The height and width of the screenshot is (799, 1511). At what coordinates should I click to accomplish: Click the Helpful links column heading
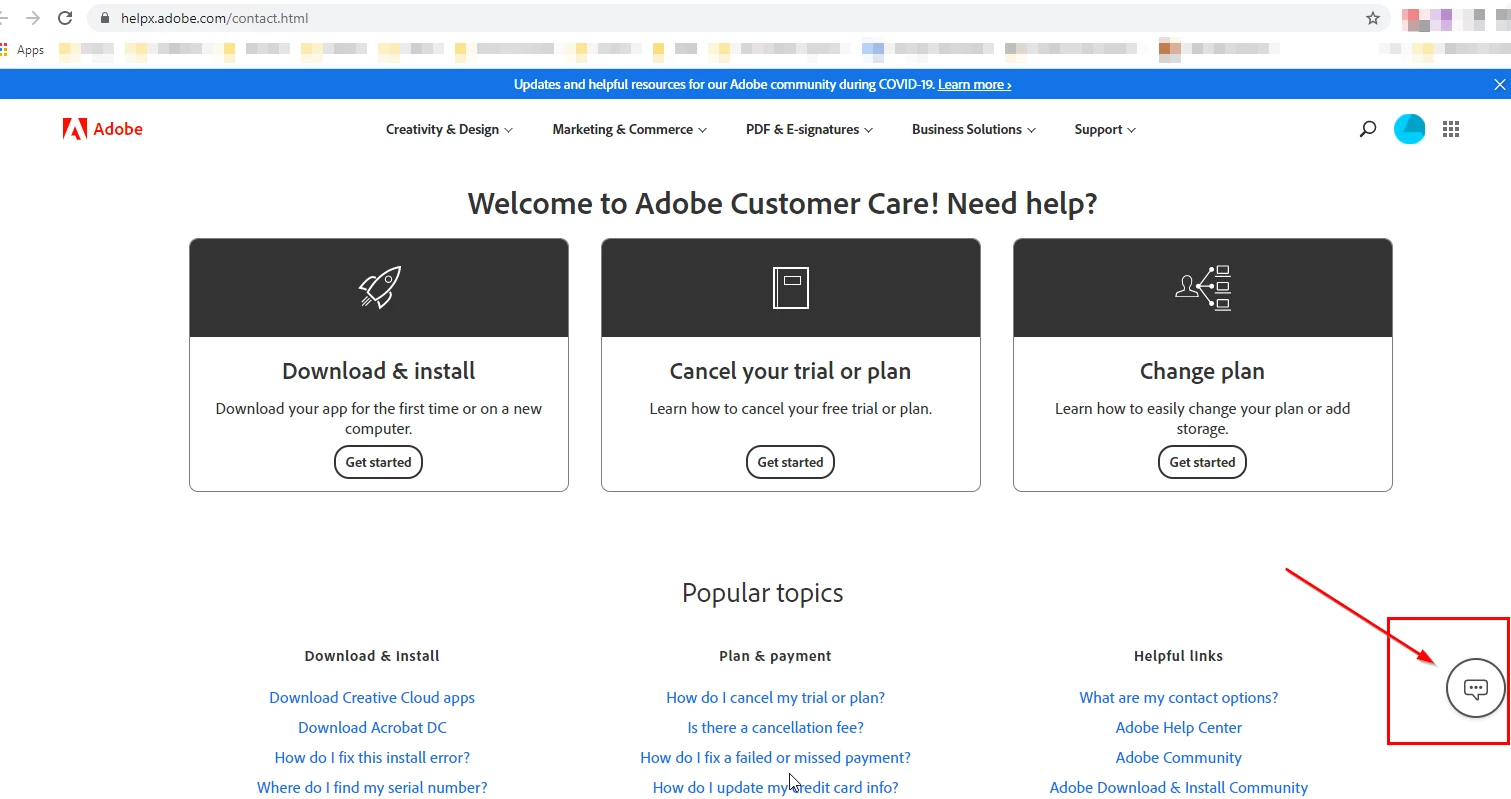1178,656
